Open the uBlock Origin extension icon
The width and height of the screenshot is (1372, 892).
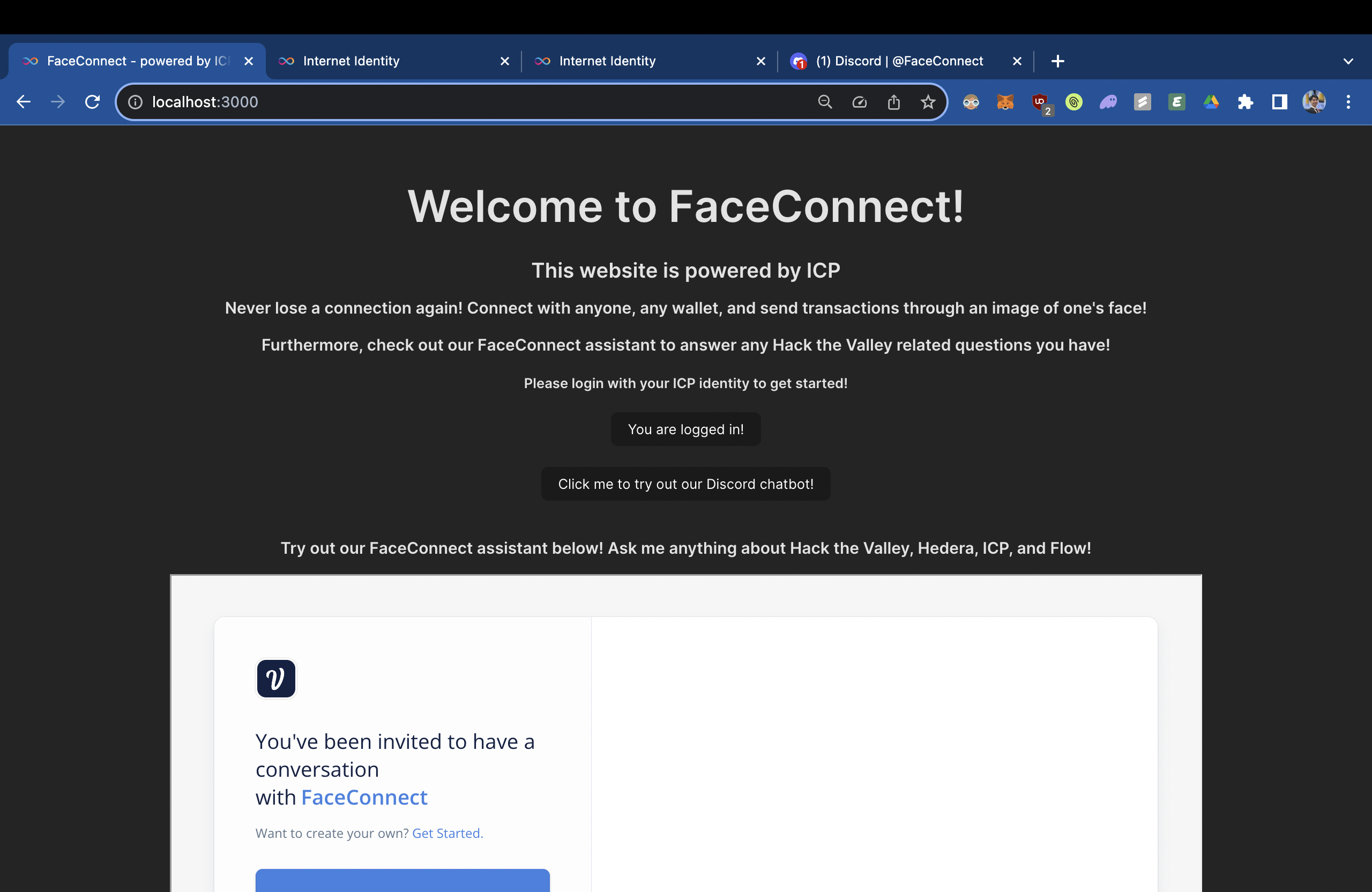click(x=1040, y=102)
